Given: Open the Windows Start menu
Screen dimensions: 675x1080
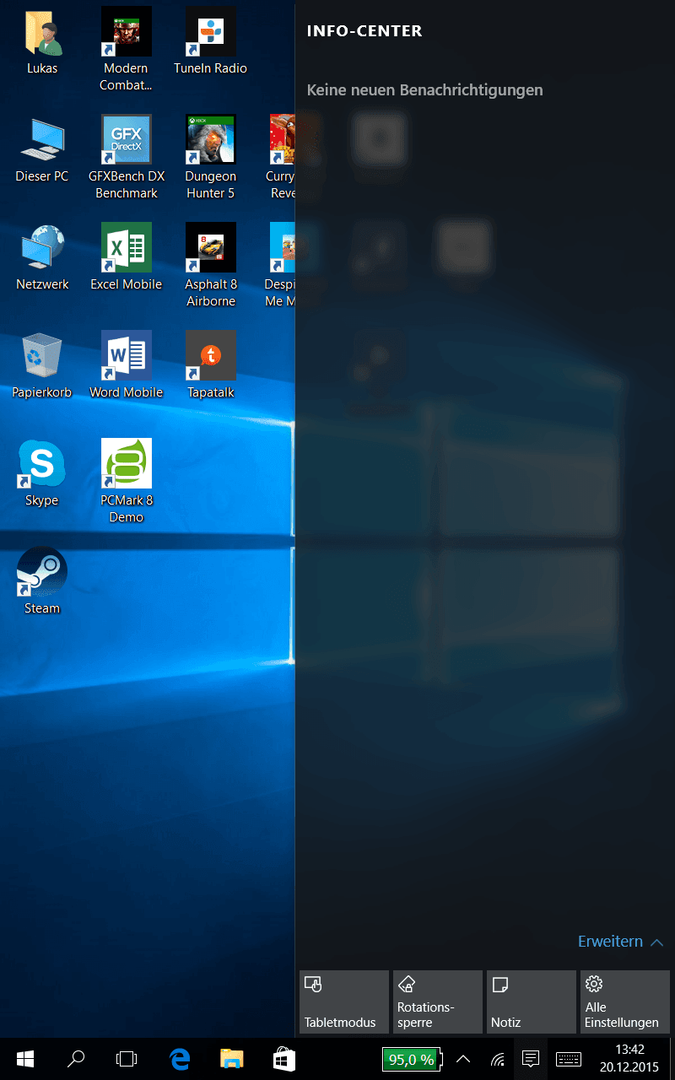Looking at the screenshot, I should [25, 1059].
